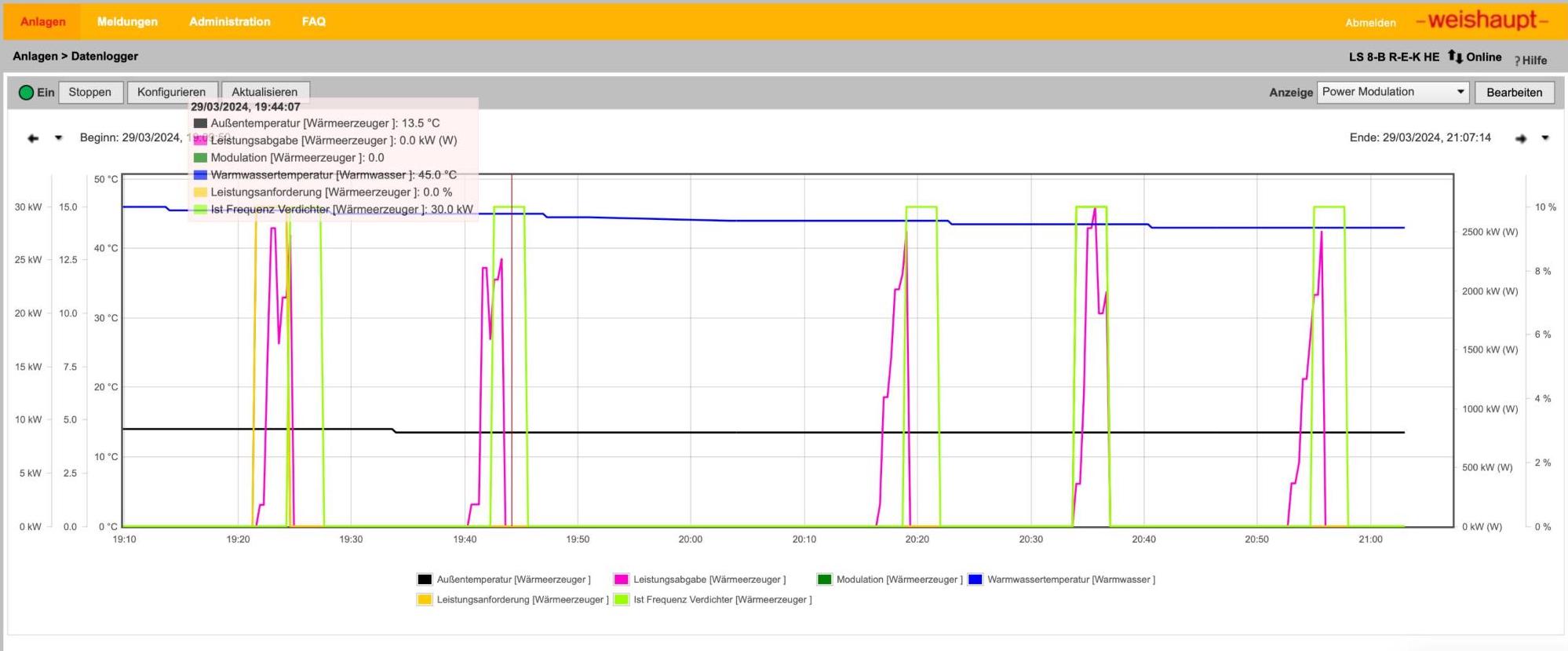This screenshot has width=1568, height=651.
Task: Click the Anlagen > Datenlogger breadcrumb
Action: click(x=75, y=57)
